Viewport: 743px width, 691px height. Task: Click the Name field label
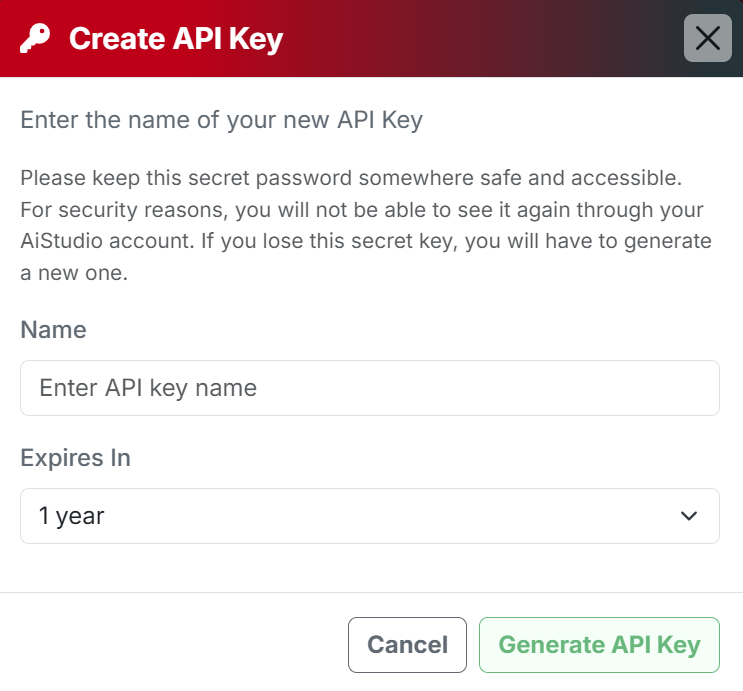[53, 330]
